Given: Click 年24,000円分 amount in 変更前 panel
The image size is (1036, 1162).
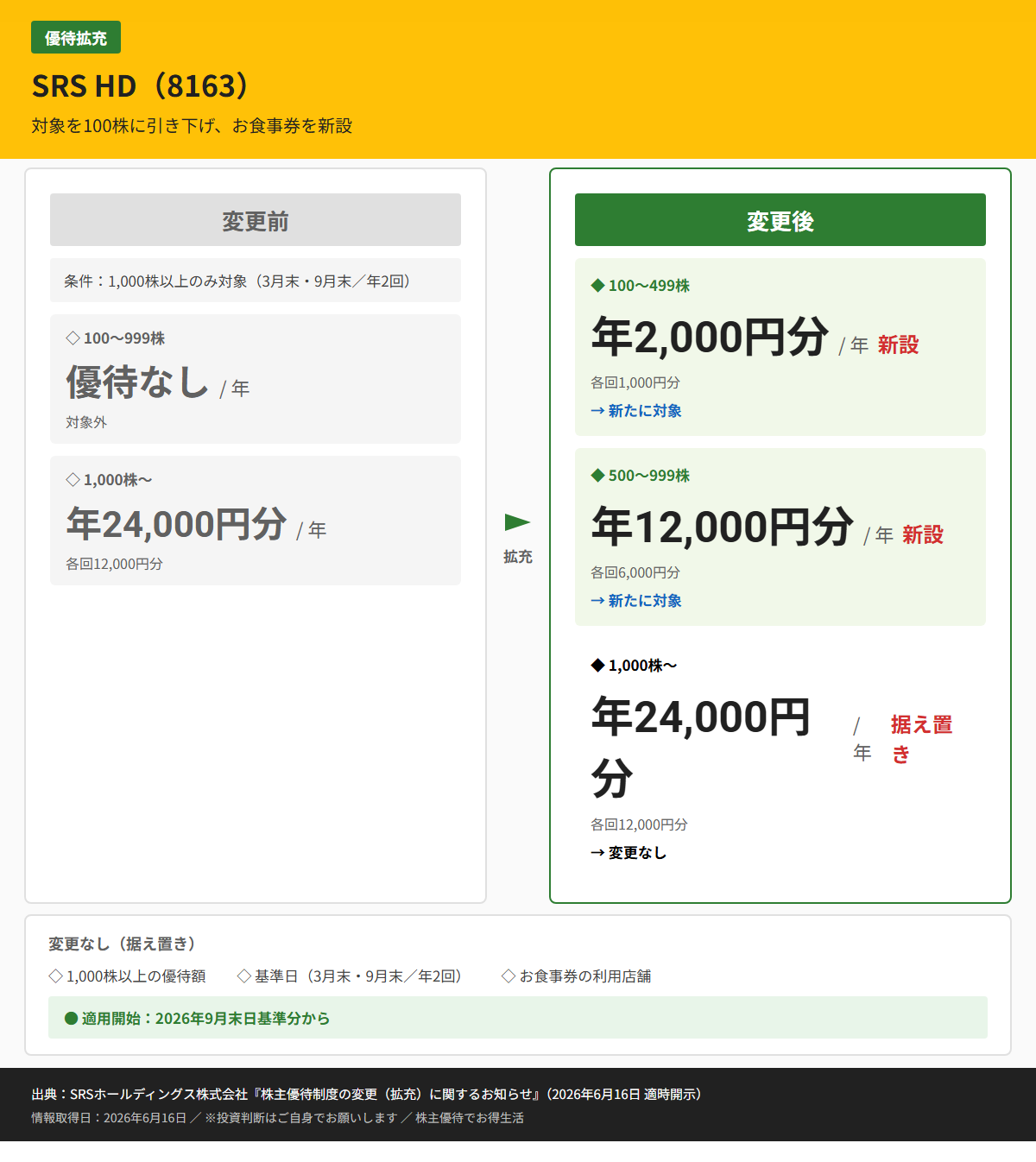Looking at the screenshot, I should [x=177, y=523].
